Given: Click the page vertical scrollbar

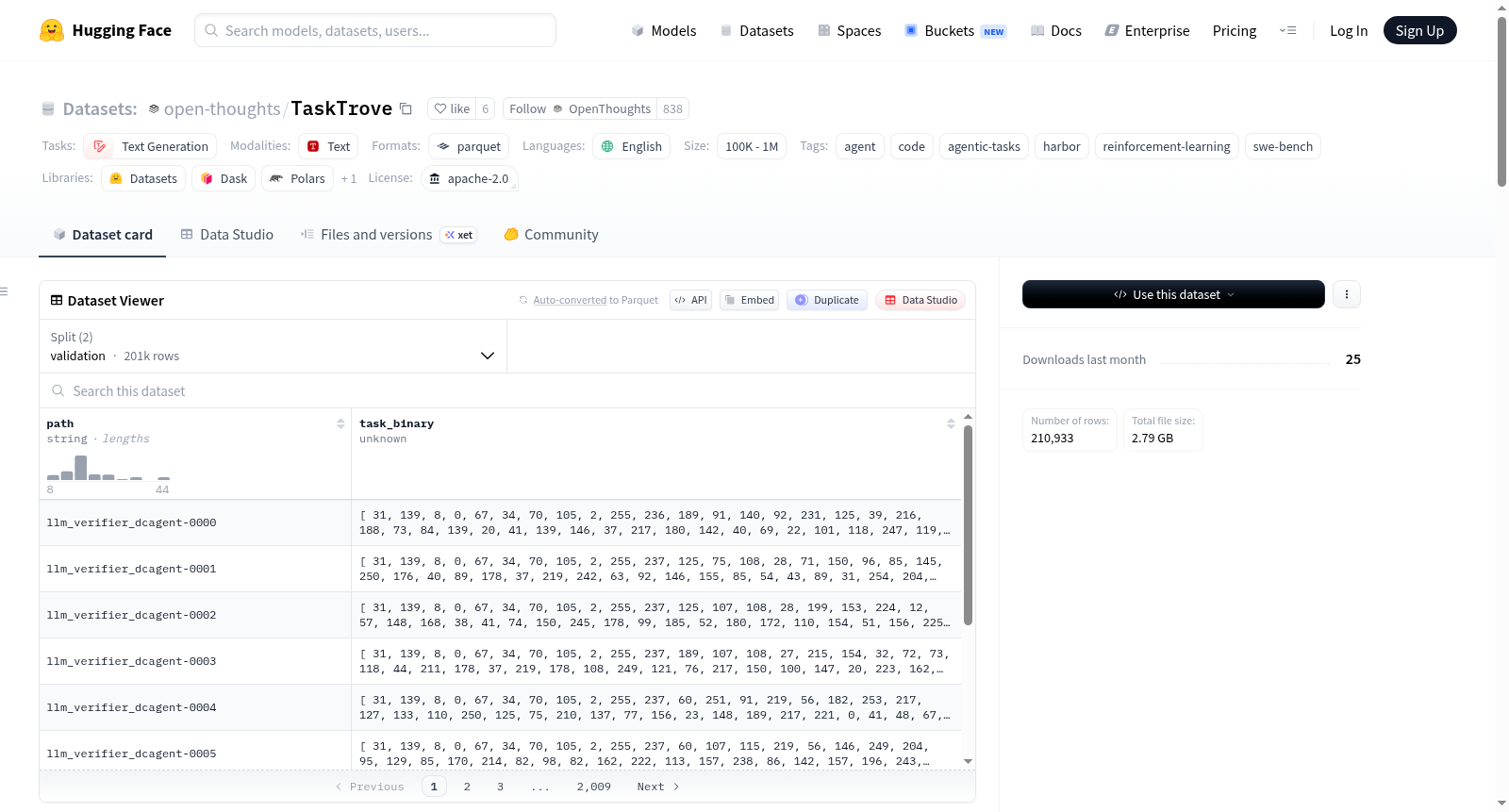Looking at the screenshot, I should click(1501, 102).
